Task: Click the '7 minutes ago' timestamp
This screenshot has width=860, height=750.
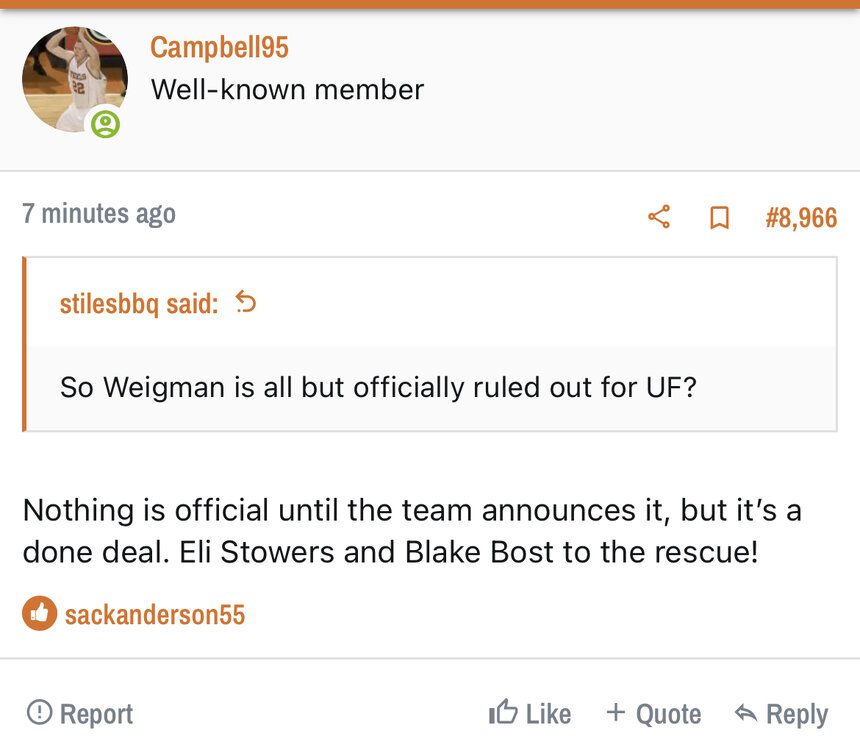Action: click(99, 213)
